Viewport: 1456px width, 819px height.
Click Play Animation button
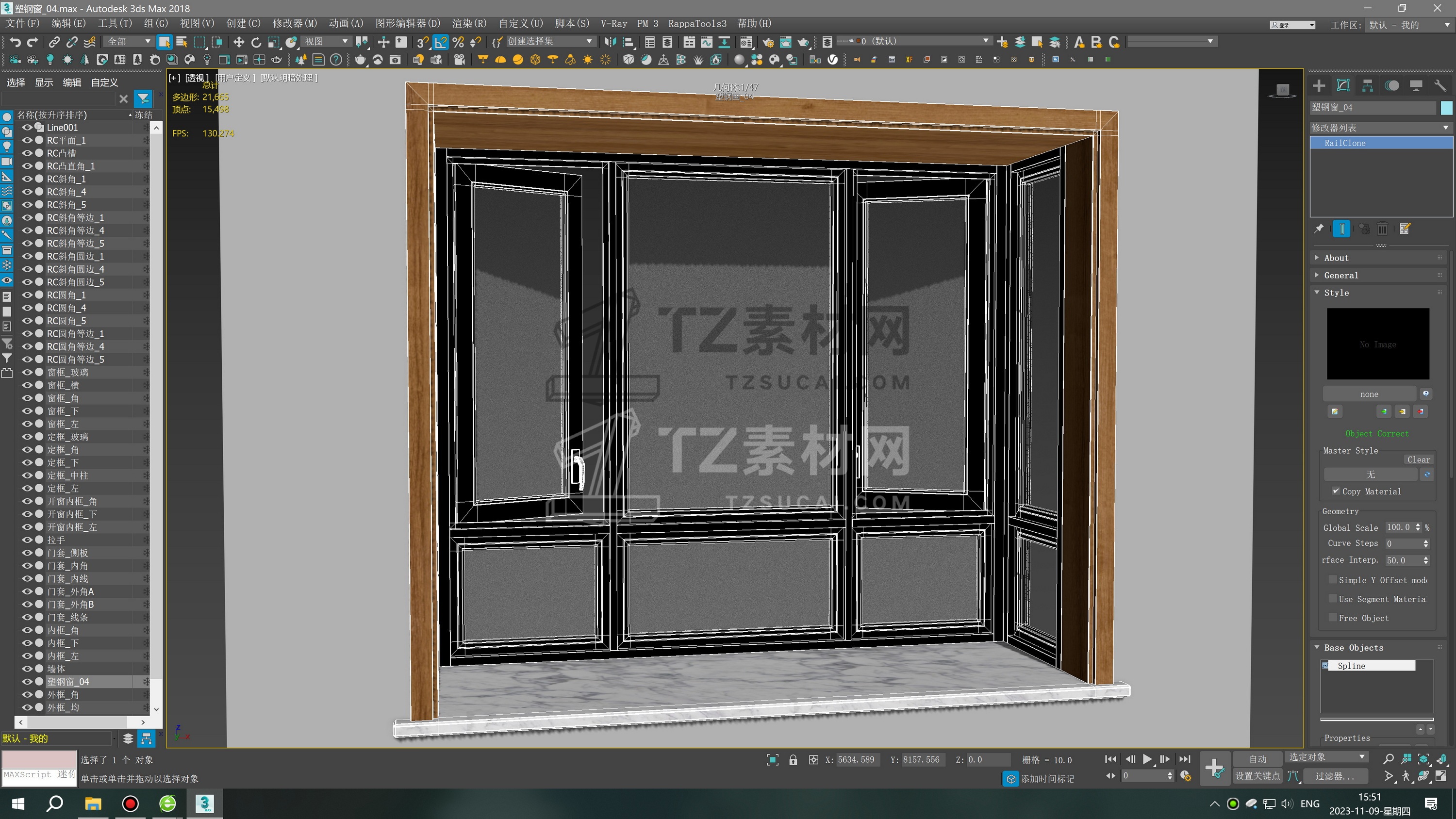tap(1147, 759)
